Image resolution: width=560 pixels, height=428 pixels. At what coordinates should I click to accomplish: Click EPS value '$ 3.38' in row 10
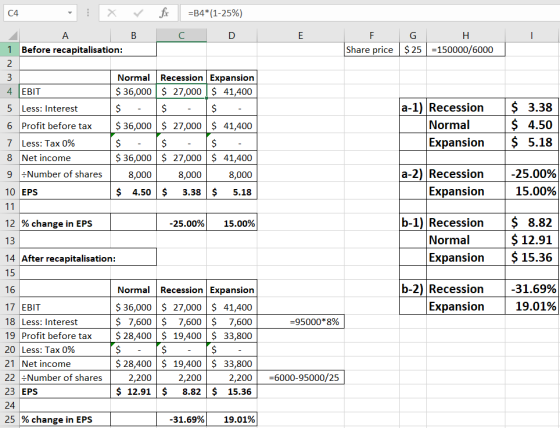[181, 192]
